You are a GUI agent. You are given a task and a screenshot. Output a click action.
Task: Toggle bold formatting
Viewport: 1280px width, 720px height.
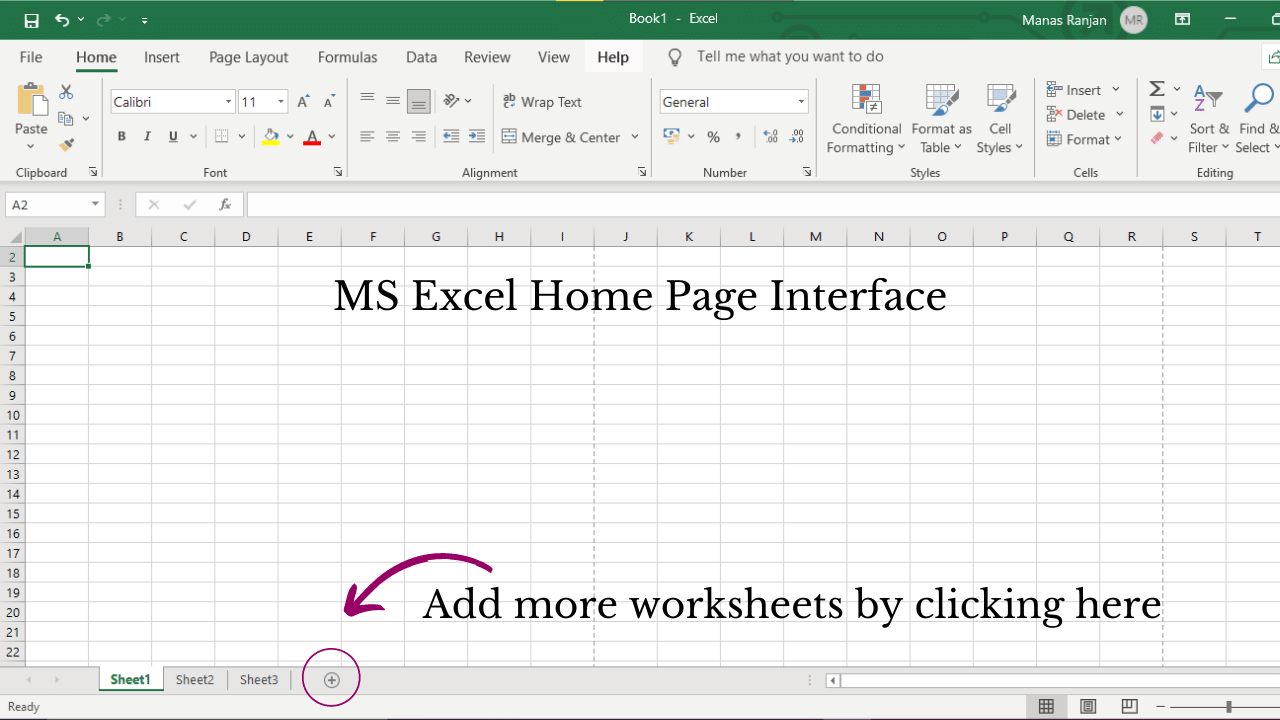(121, 136)
